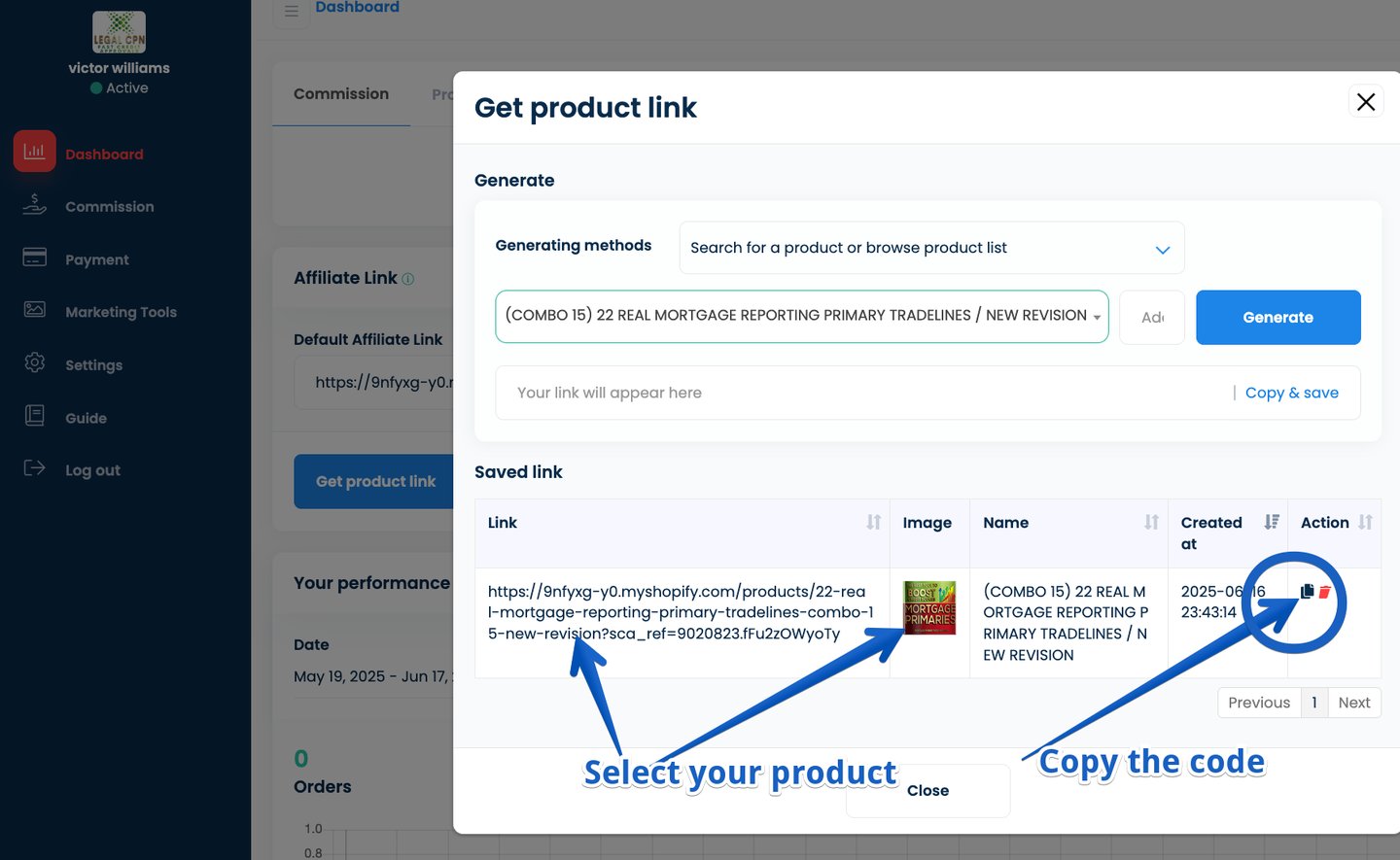
Task: Toggle sort on Created at column
Action: [x=1271, y=523]
